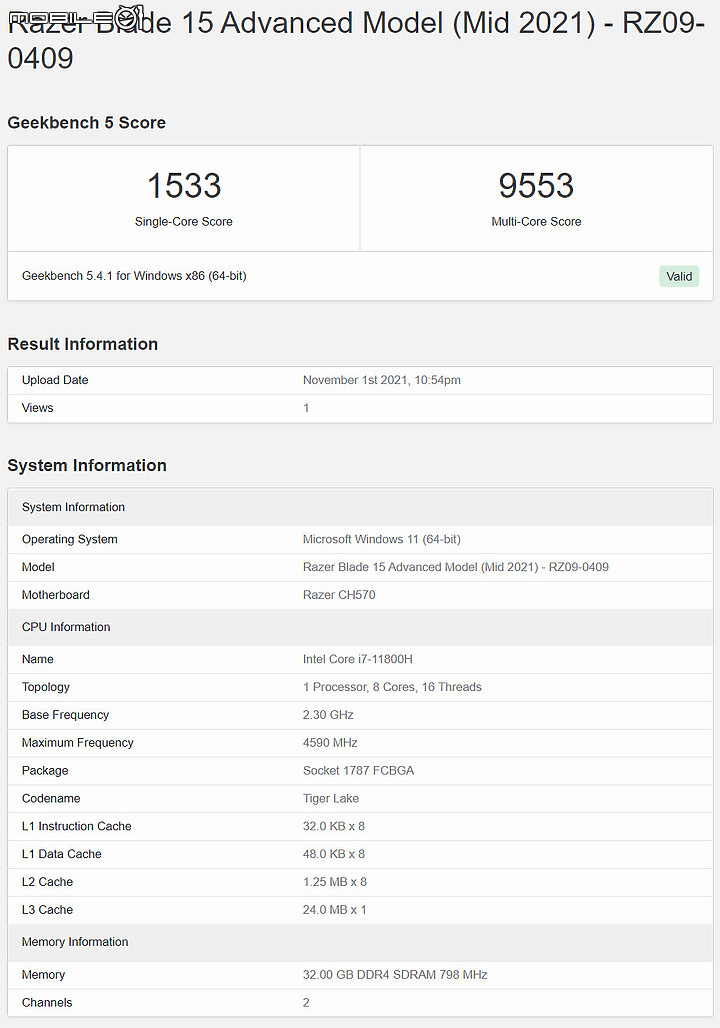This screenshot has height=1028, width=720.
Task: Click the Geekbench 5 Score heading
Action: 87,123
